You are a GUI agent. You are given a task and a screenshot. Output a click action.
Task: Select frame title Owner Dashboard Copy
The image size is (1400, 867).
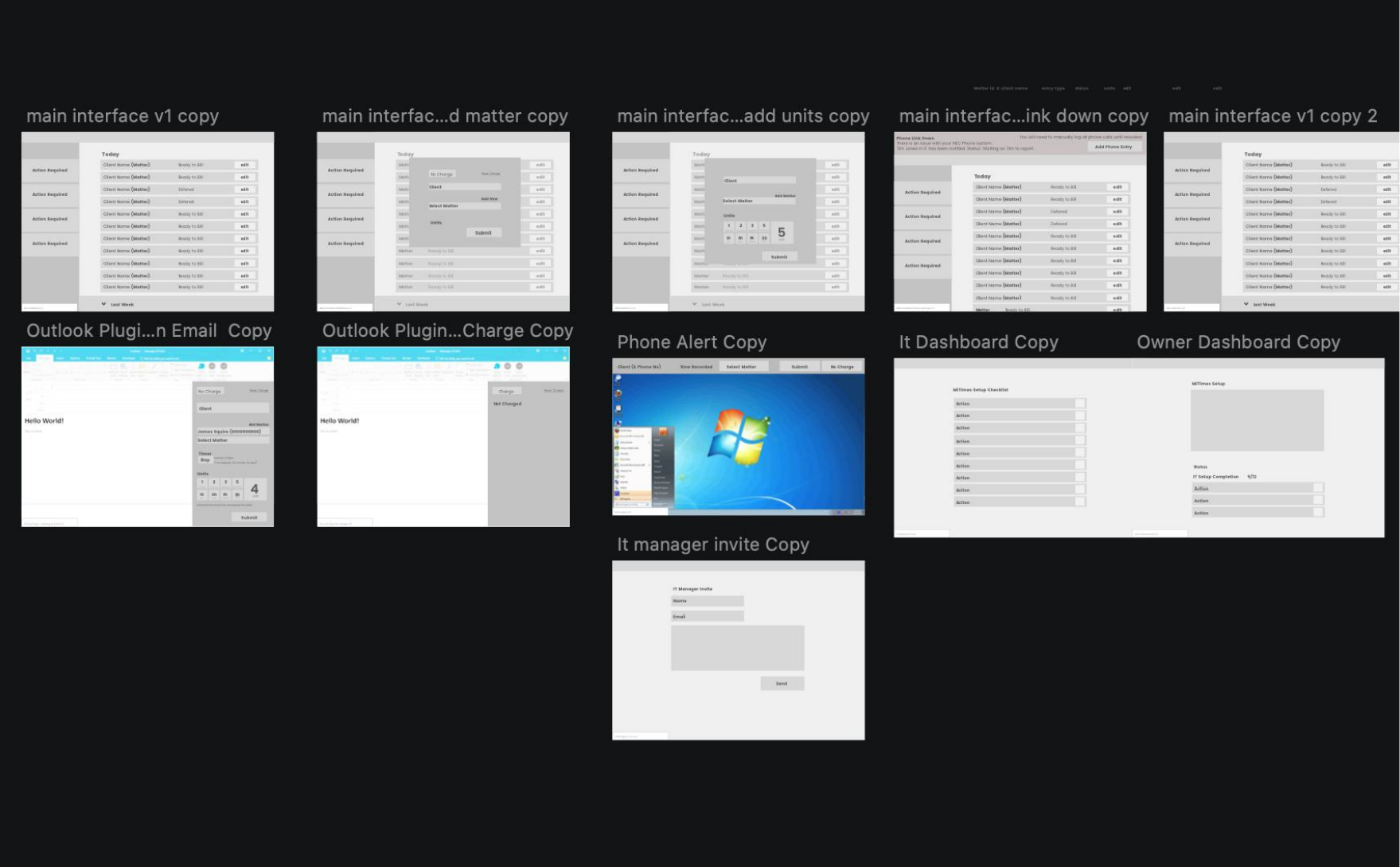[1238, 342]
